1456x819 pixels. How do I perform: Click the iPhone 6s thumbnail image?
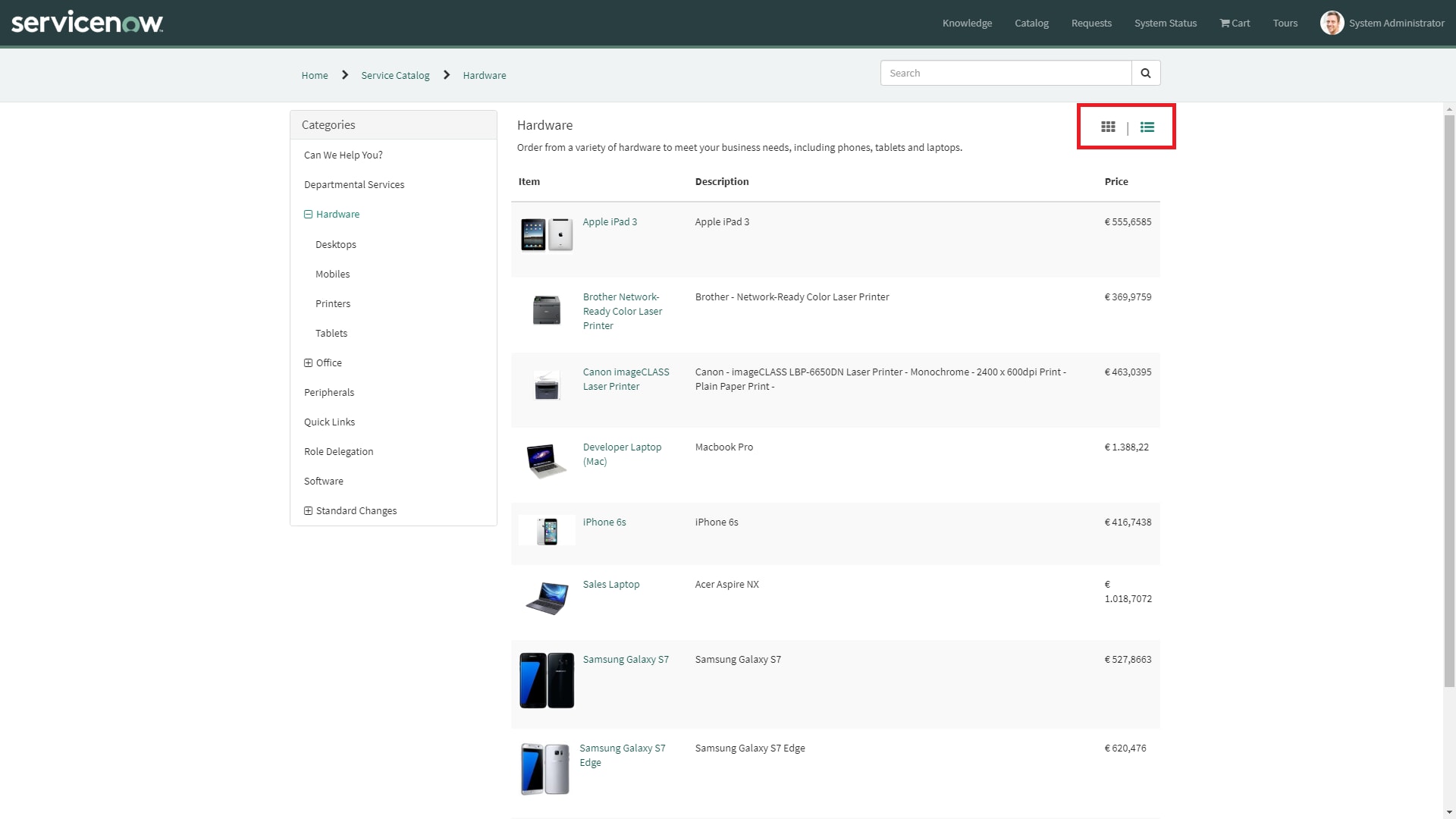coord(547,531)
